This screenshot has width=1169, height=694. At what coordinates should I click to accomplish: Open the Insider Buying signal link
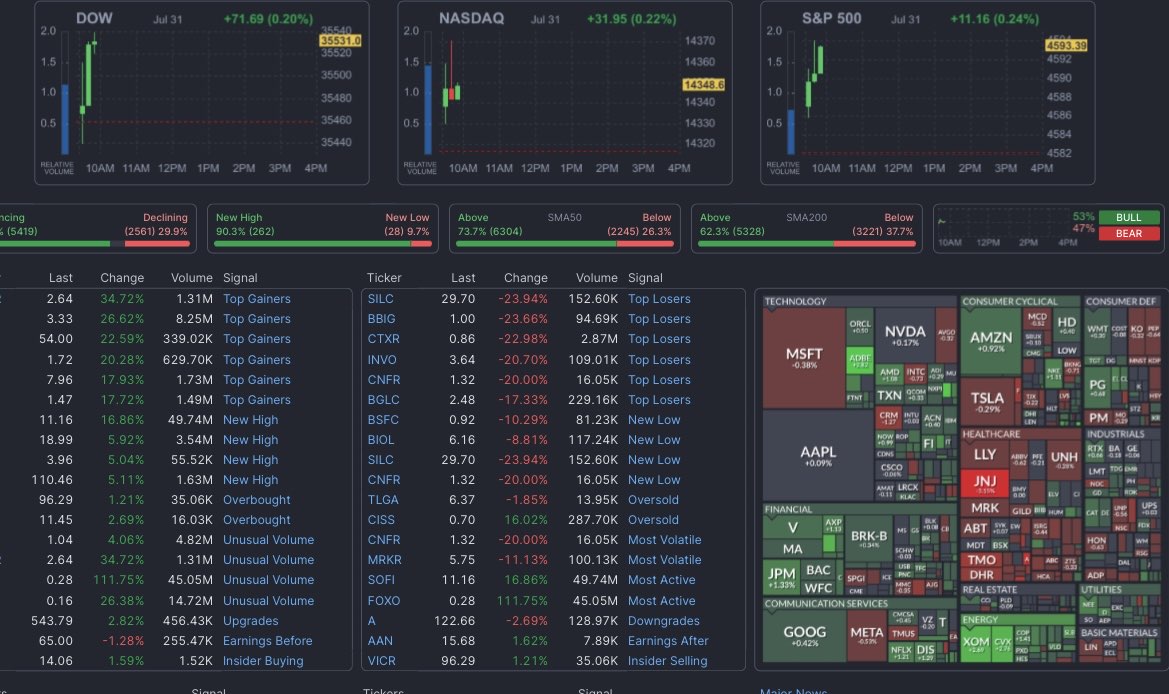263,661
